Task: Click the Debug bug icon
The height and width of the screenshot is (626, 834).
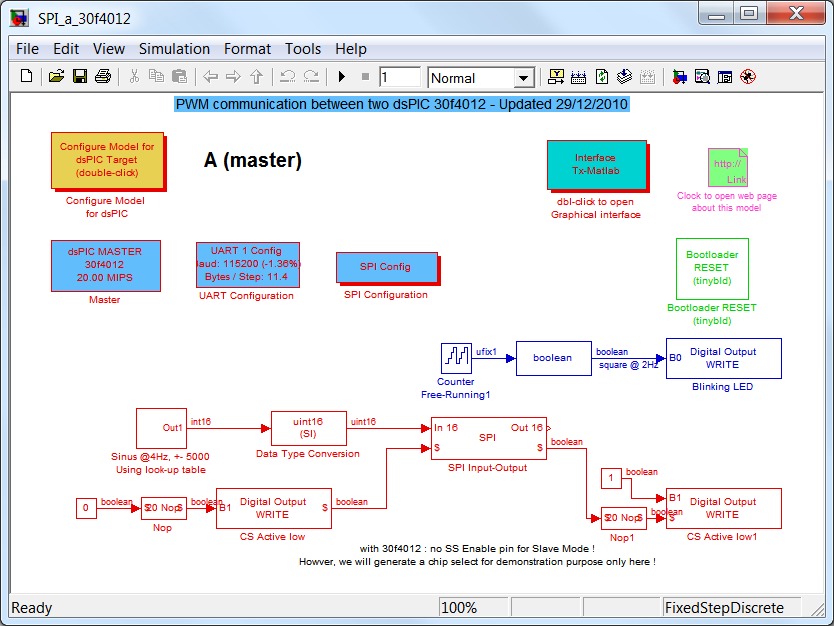Action: (748, 77)
